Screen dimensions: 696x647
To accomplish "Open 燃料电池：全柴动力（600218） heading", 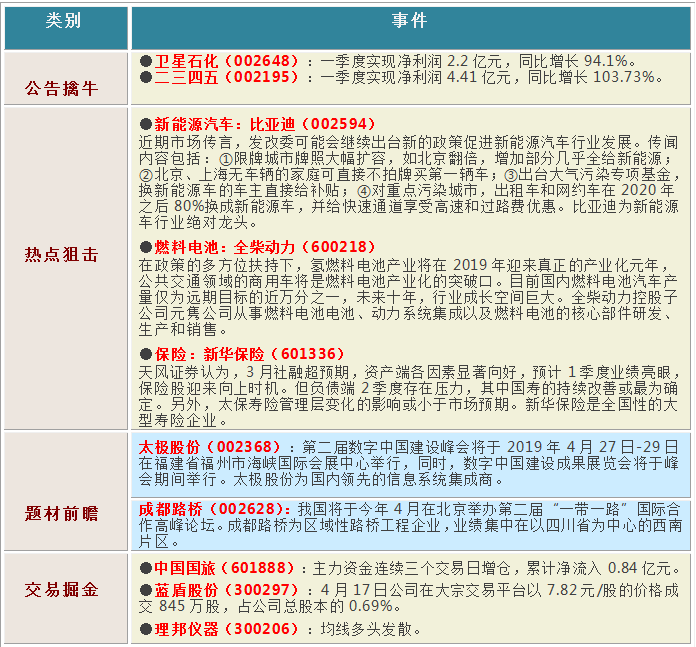I will [265, 247].
